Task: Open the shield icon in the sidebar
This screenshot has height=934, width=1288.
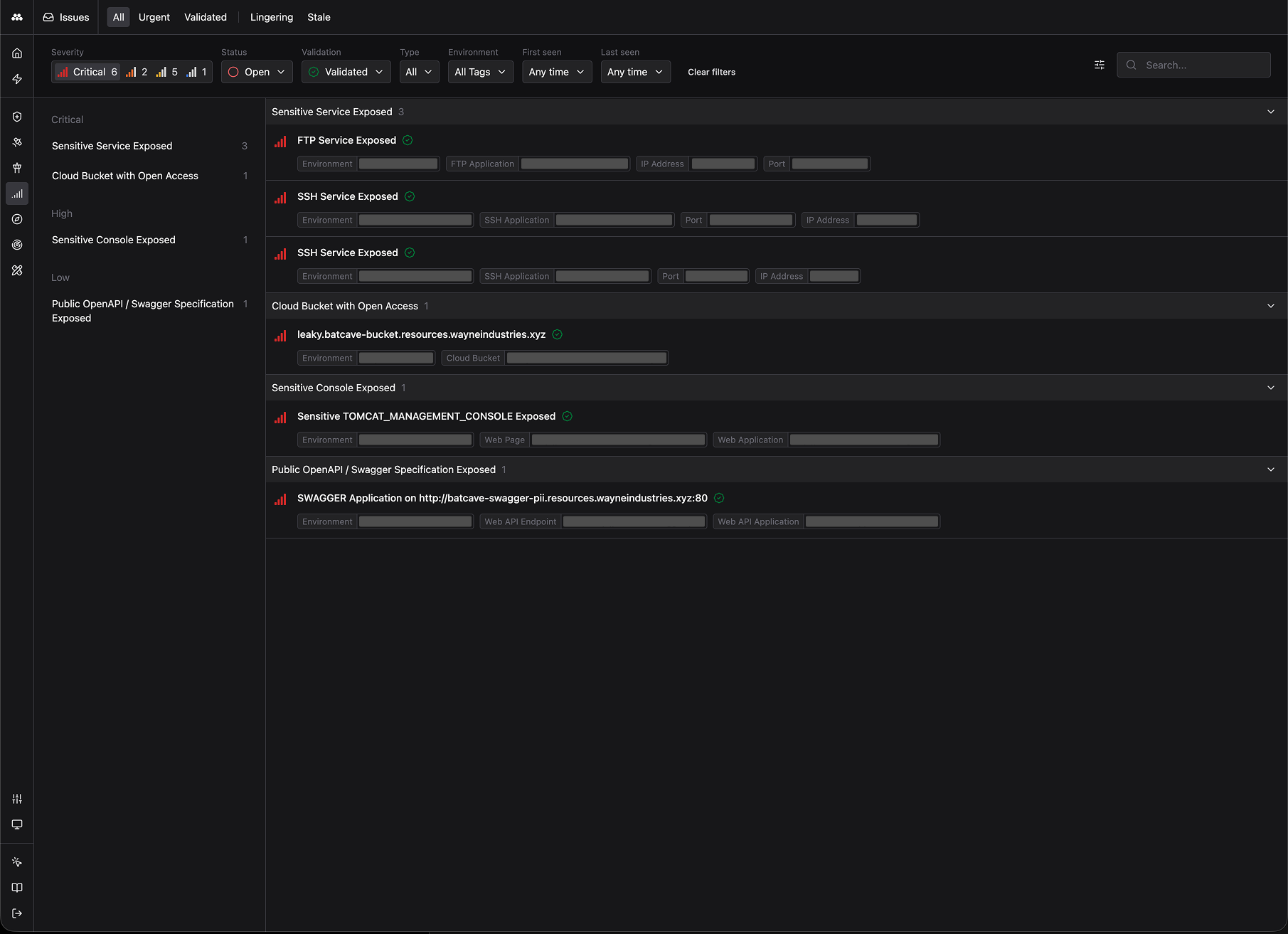Action: 17,117
